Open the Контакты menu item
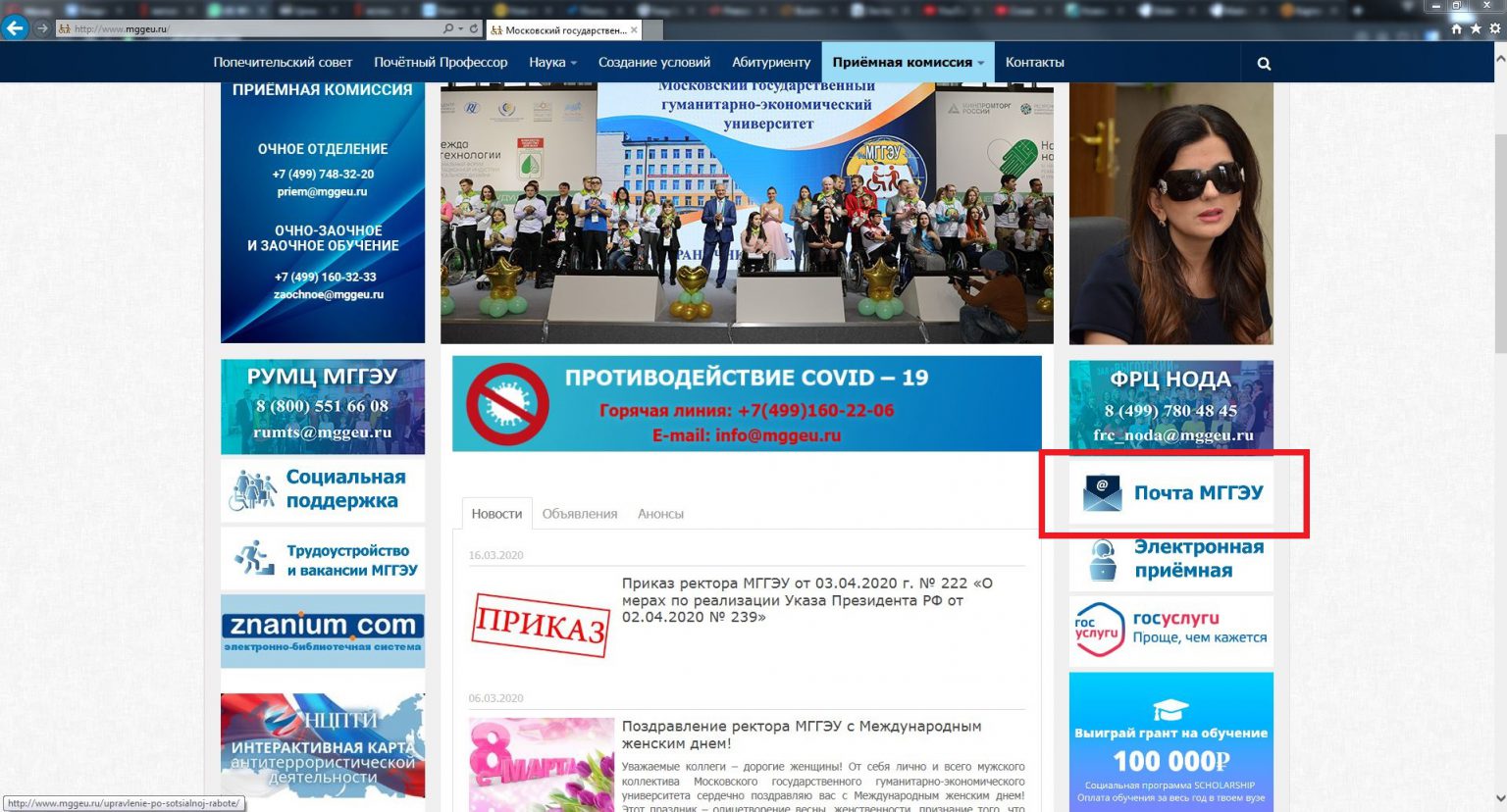This screenshot has width=1507, height=812. pos(1034,63)
